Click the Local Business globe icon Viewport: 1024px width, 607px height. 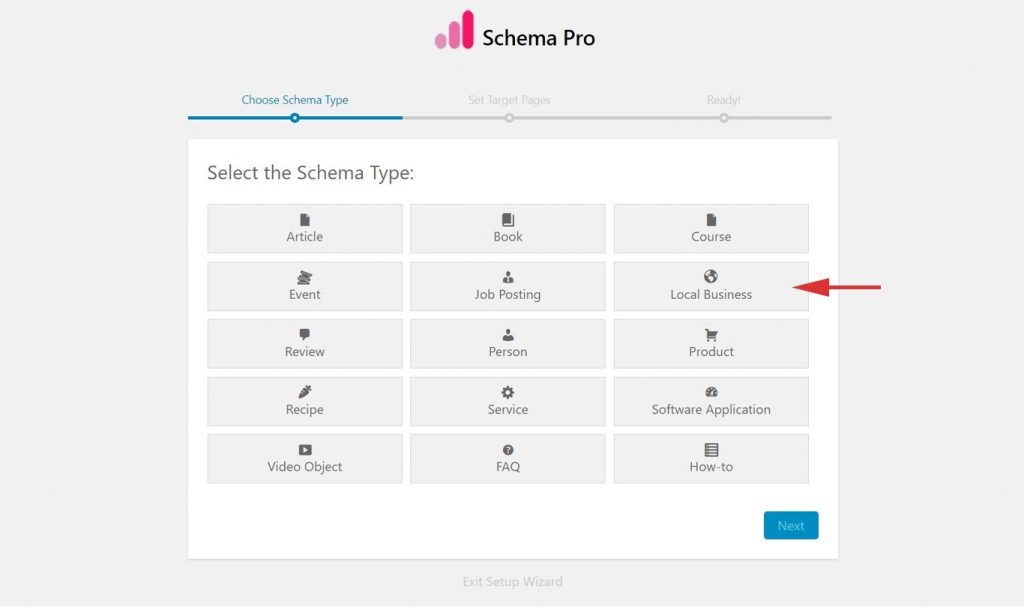(x=711, y=277)
